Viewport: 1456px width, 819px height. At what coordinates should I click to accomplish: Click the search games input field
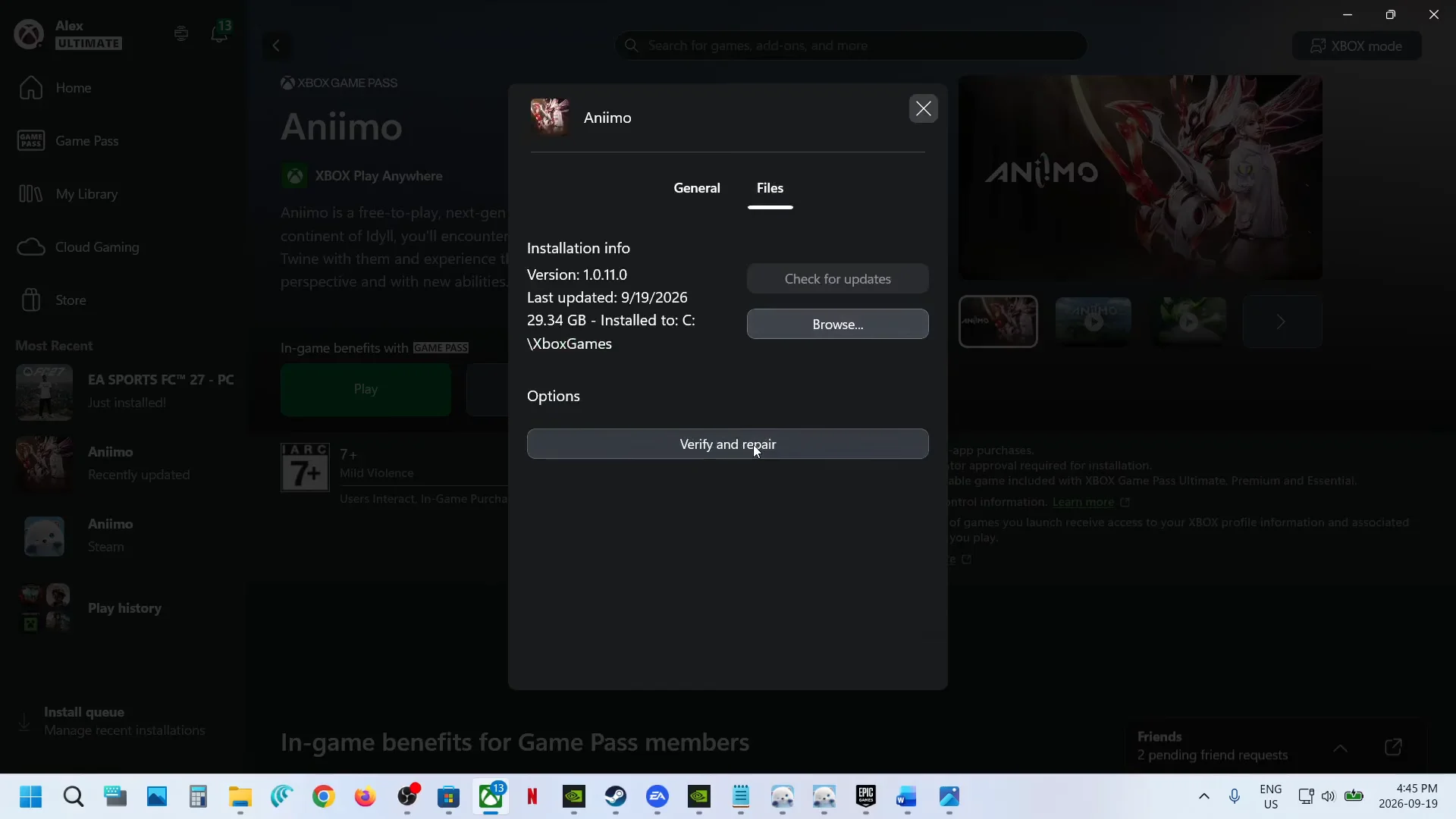point(851,45)
